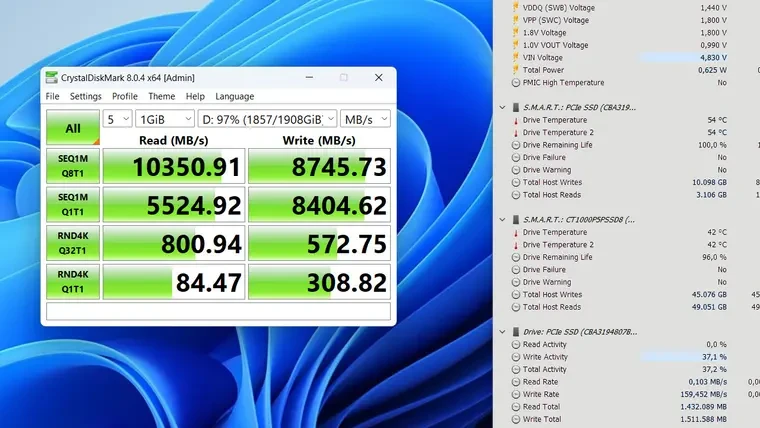
Task: Click the empty comment field below results
Action: 218,311
